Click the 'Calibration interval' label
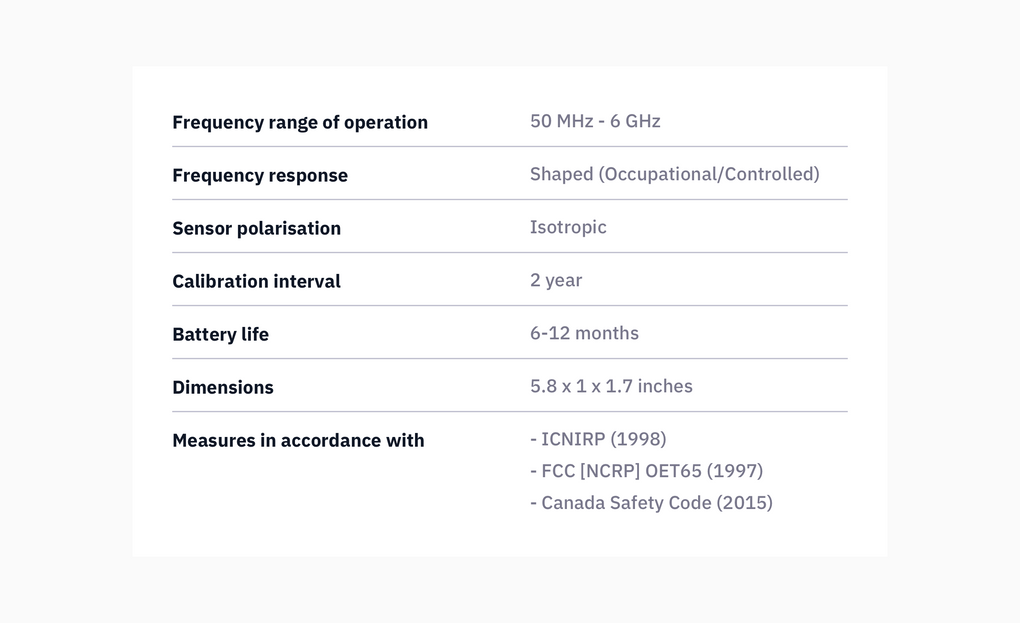Screen dimensions: 1020x623 click(x=256, y=281)
